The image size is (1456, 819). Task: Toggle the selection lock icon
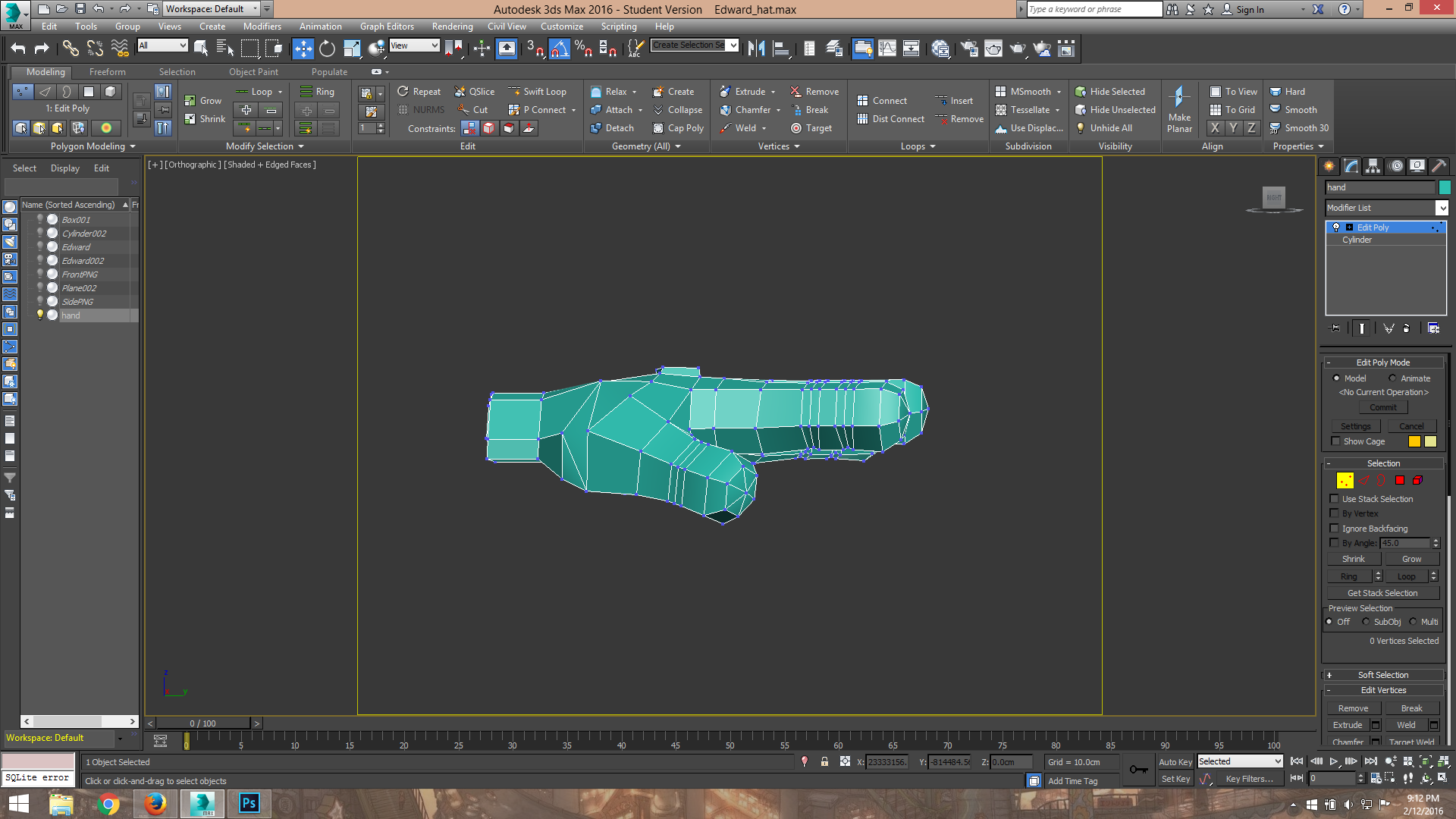coord(824,761)
